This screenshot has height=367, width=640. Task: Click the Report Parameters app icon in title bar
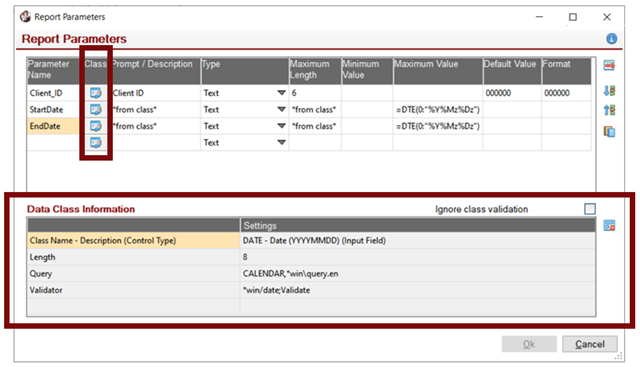pyautogui.click(x=25, y=17)
